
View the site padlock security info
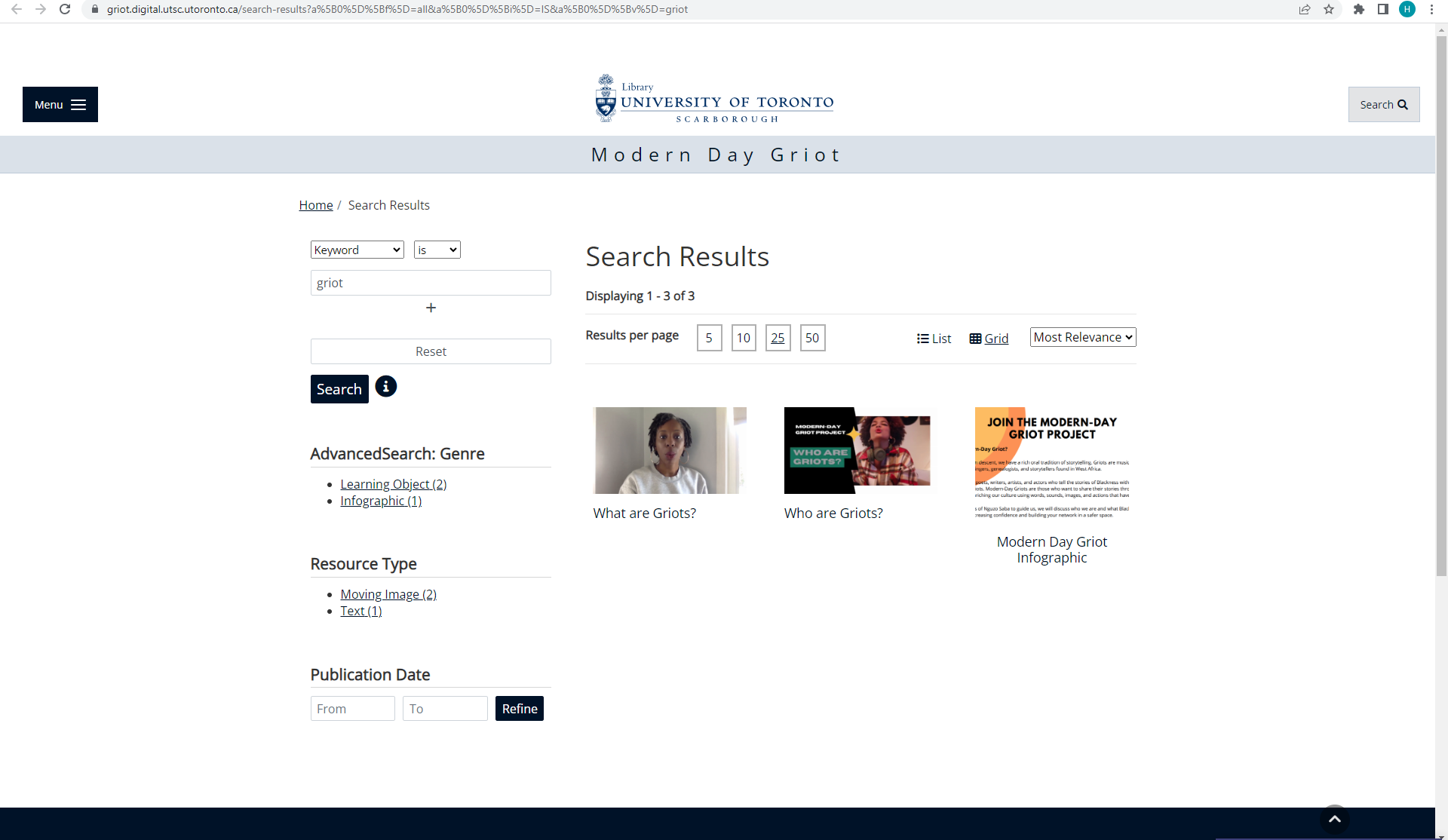pos(95,9)
